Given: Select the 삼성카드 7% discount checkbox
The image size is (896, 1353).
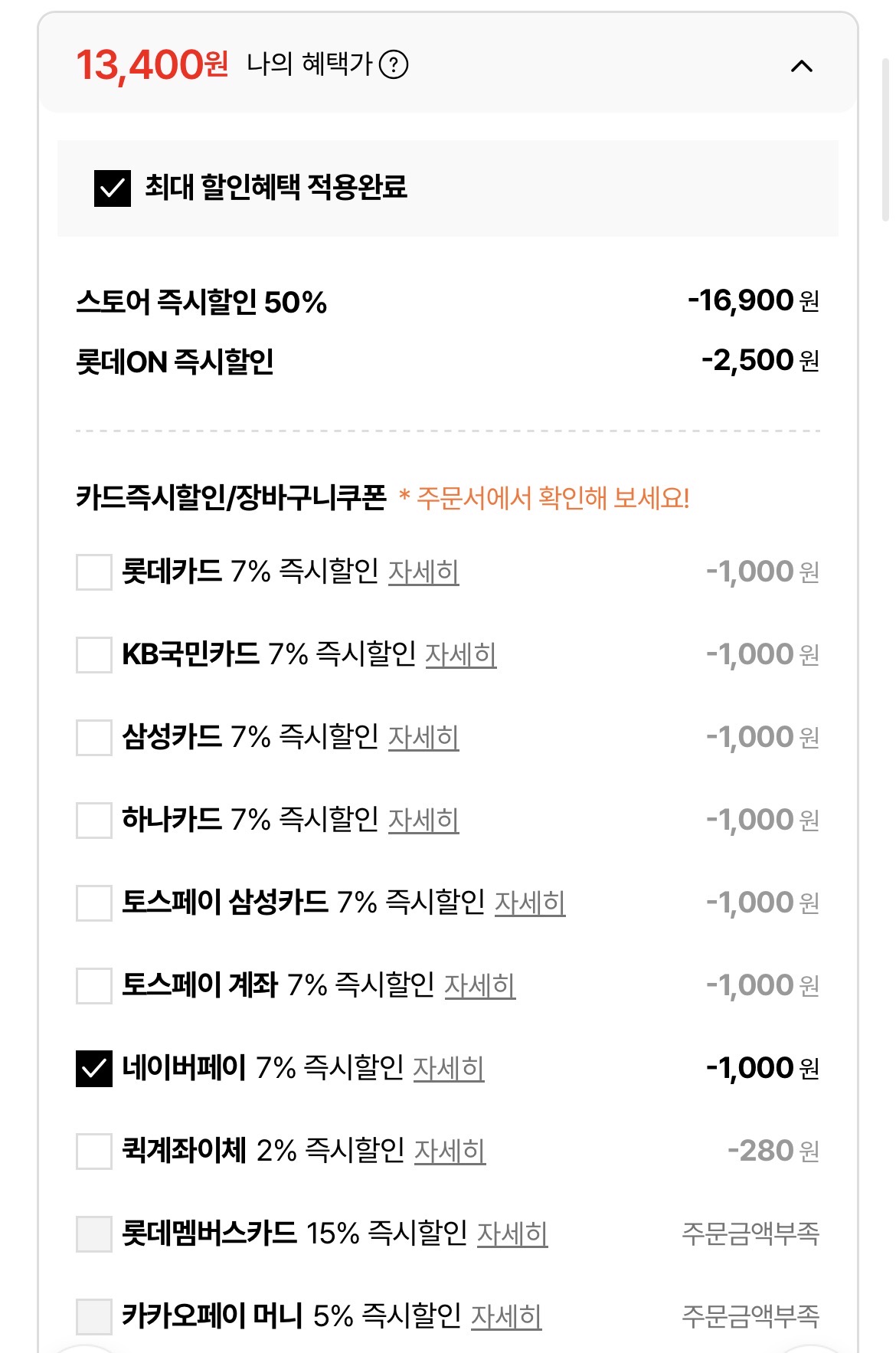Looking at the screenshot, I should pos(94,738).
